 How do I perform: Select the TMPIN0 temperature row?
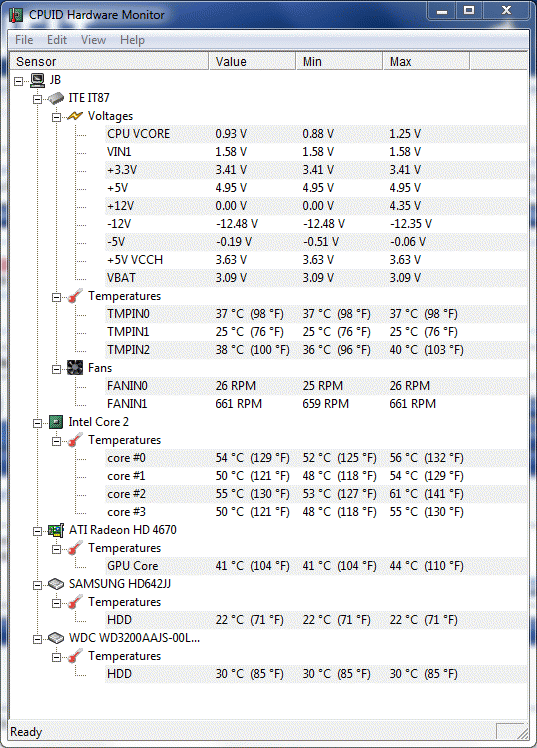[316, 314]
